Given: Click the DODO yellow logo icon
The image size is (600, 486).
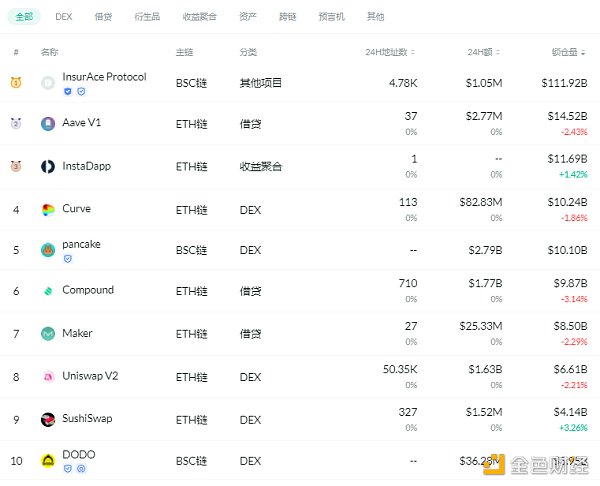Looking at the screenshot, I should click(47, 460).
